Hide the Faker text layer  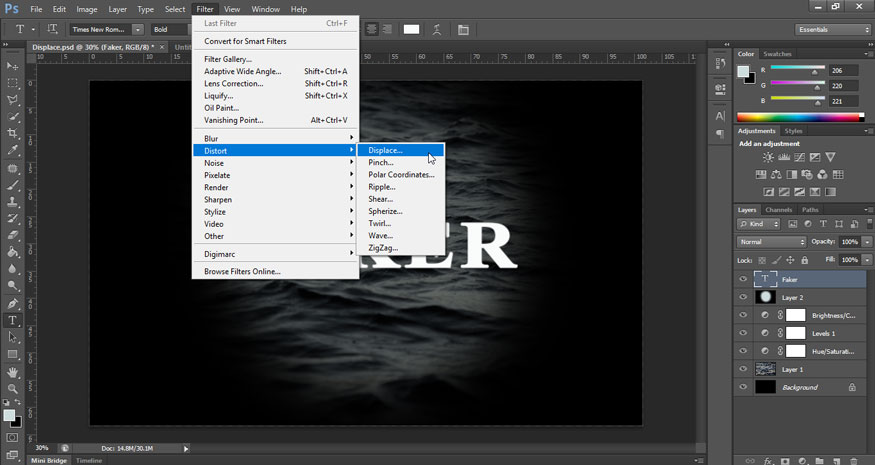743,279
